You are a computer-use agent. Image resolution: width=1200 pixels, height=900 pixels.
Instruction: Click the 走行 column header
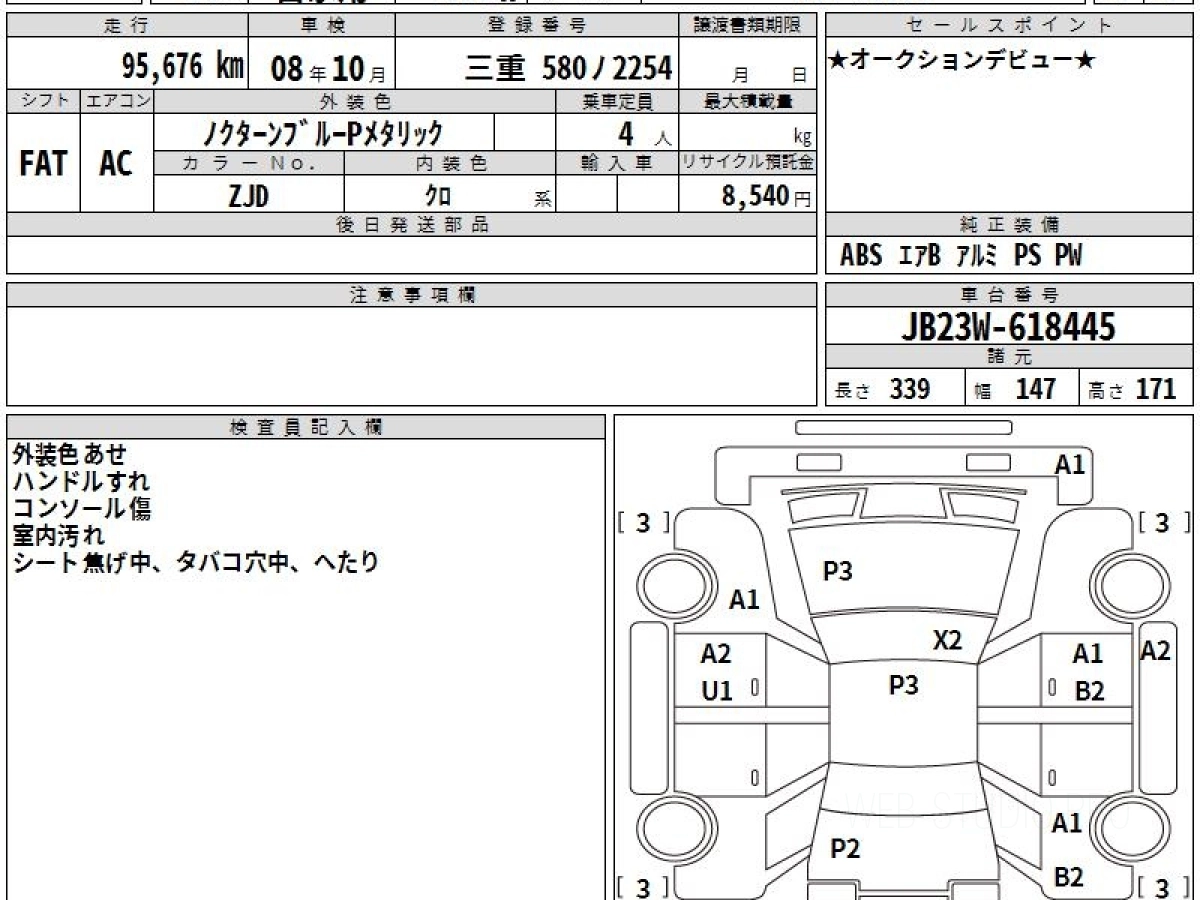tap(126, 26)
